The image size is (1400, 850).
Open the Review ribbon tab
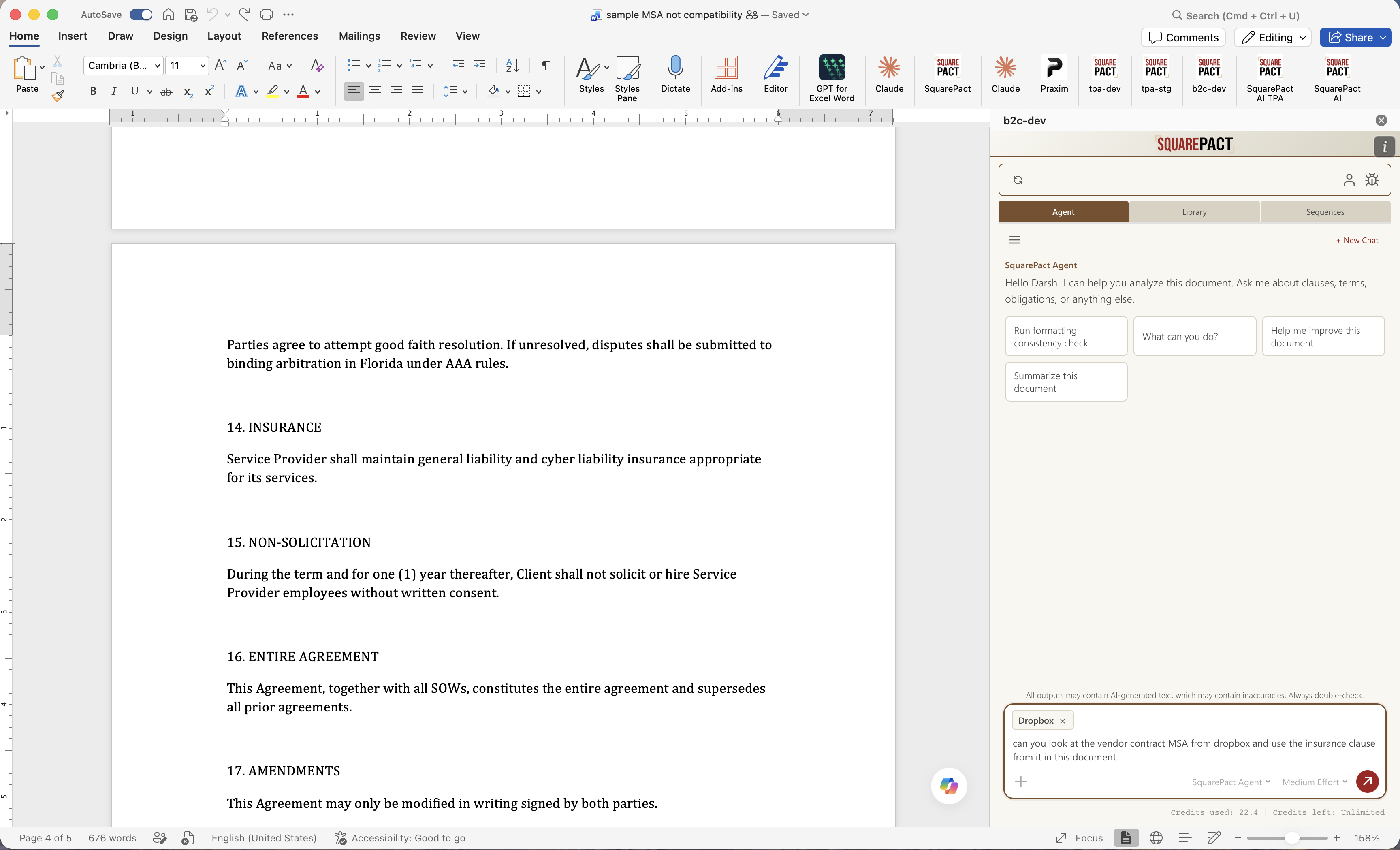point(418,36)
